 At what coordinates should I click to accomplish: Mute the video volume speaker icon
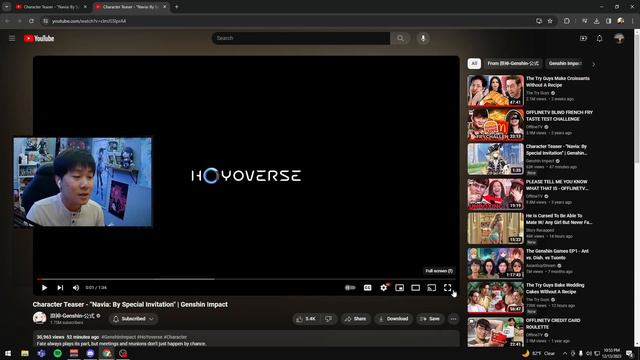76,288
